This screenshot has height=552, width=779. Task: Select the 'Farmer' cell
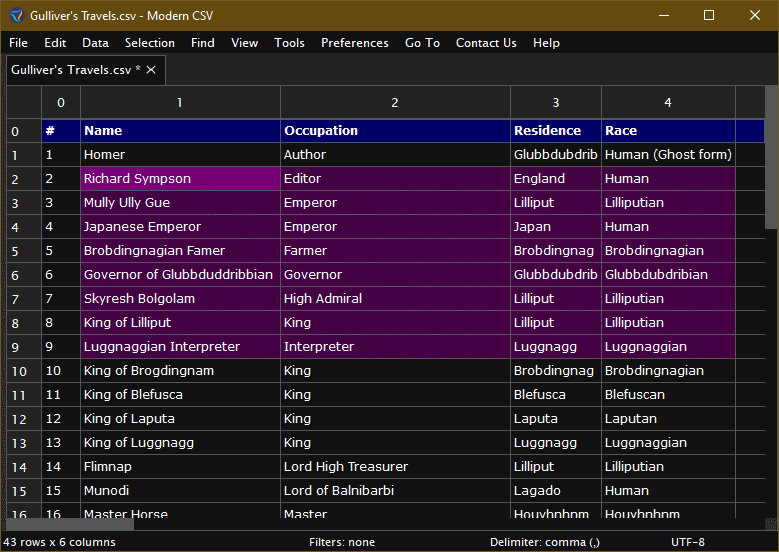pos(395,250)
